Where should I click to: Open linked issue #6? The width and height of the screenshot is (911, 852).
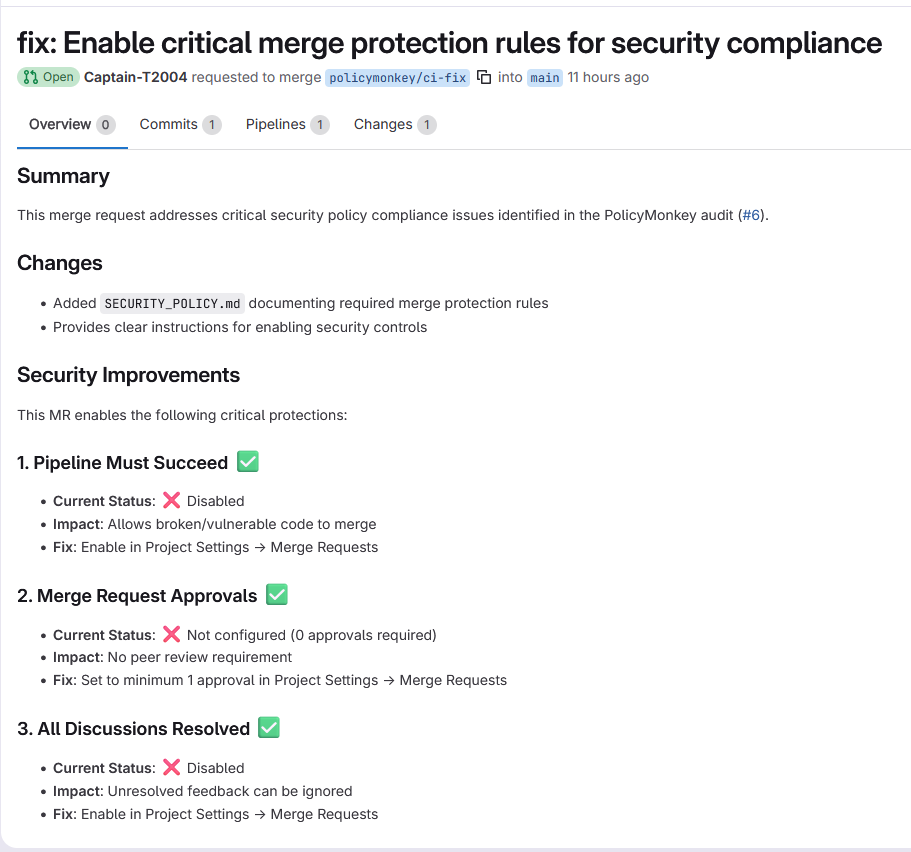(x=749, y=215)
